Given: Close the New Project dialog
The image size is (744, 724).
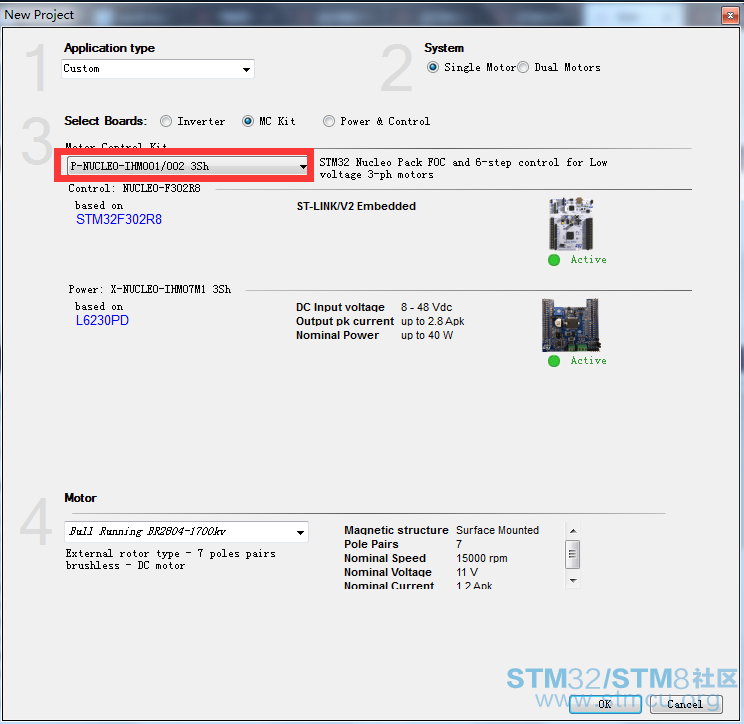Looking at the screenshot, I should (730, 15).
